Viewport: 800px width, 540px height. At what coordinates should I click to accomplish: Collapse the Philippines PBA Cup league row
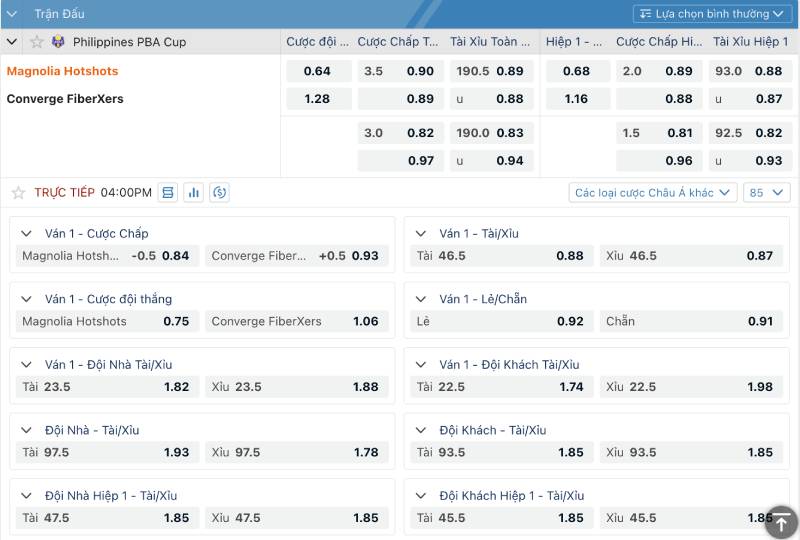point(12,42)
